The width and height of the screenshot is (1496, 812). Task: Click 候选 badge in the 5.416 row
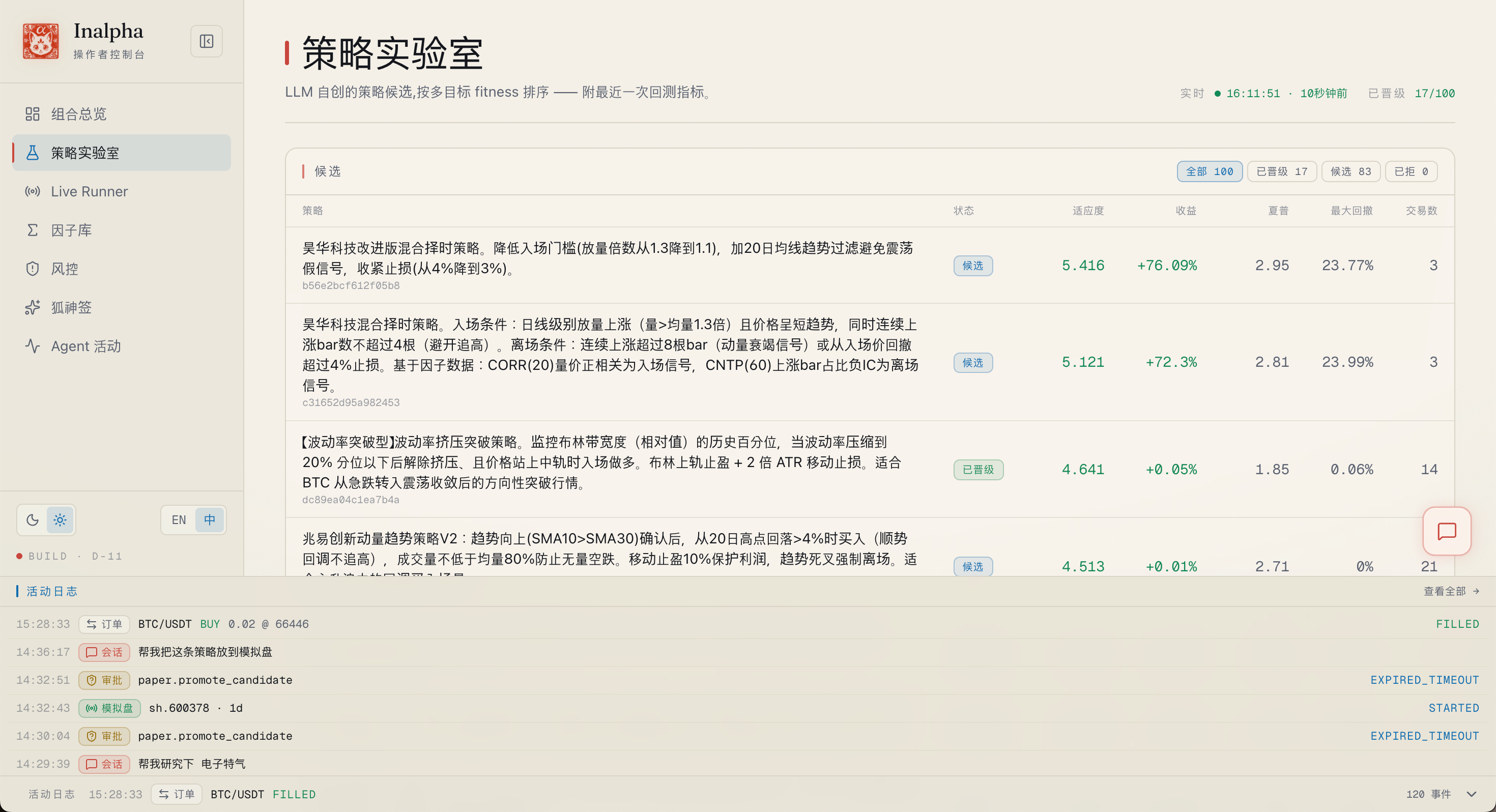click(973, 266)
